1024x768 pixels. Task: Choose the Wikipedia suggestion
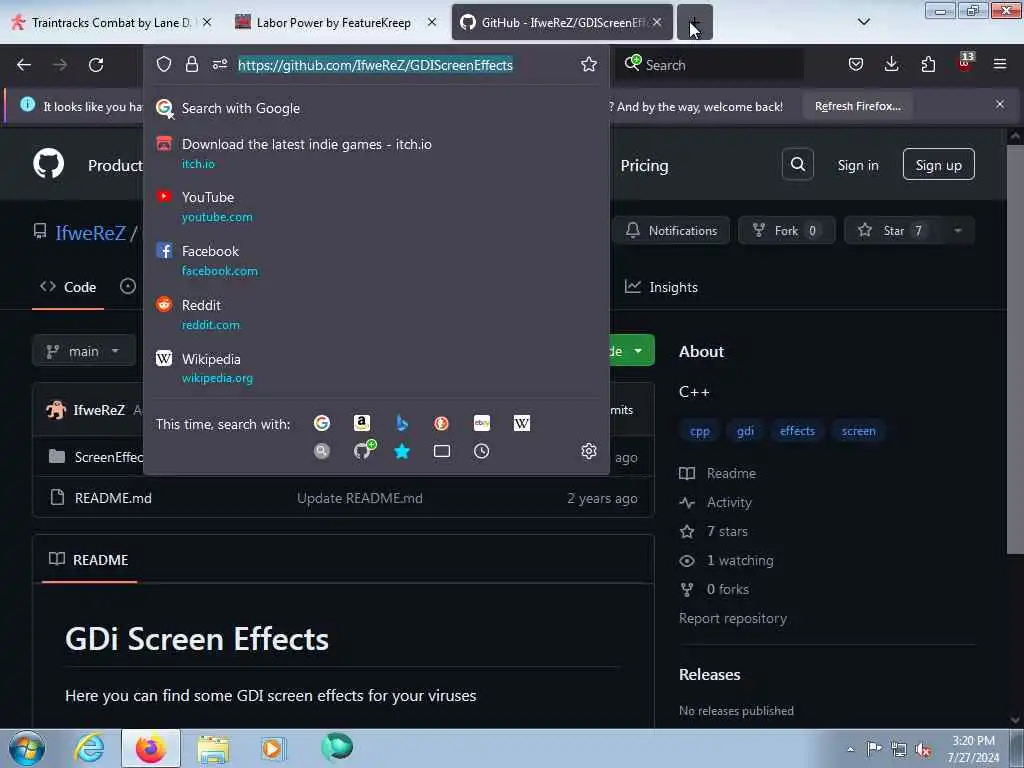pos(376,368)
